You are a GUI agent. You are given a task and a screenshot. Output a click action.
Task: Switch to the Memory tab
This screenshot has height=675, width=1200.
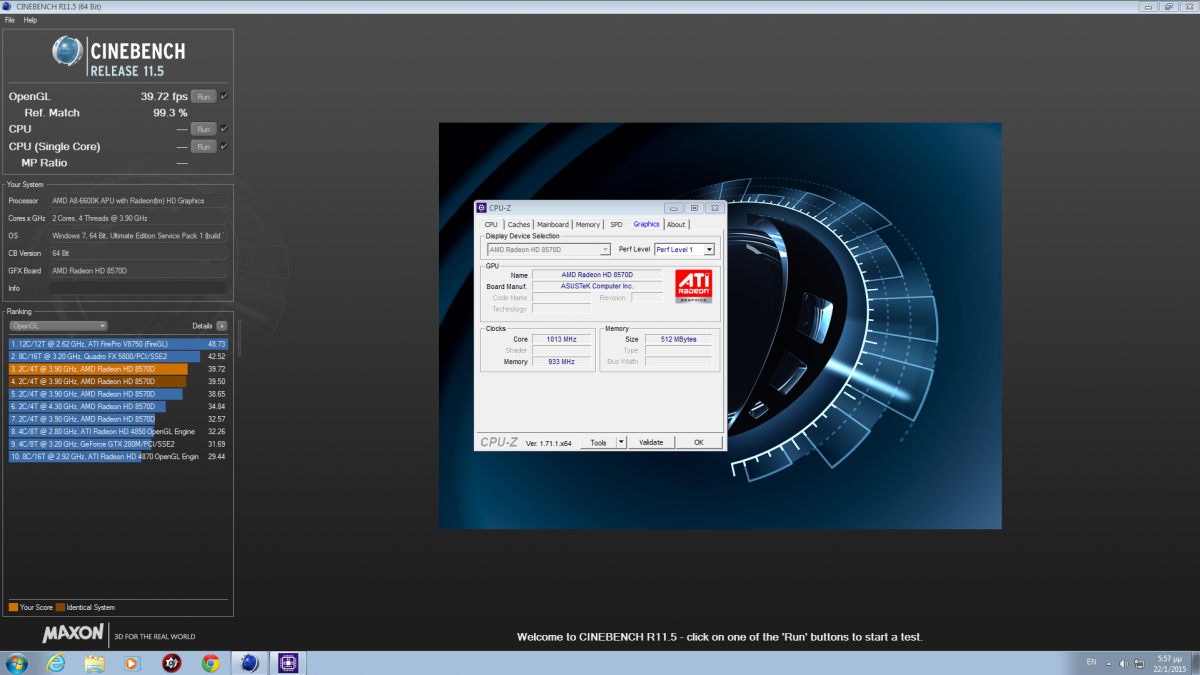pyautogui.click(x=588, y=224)
